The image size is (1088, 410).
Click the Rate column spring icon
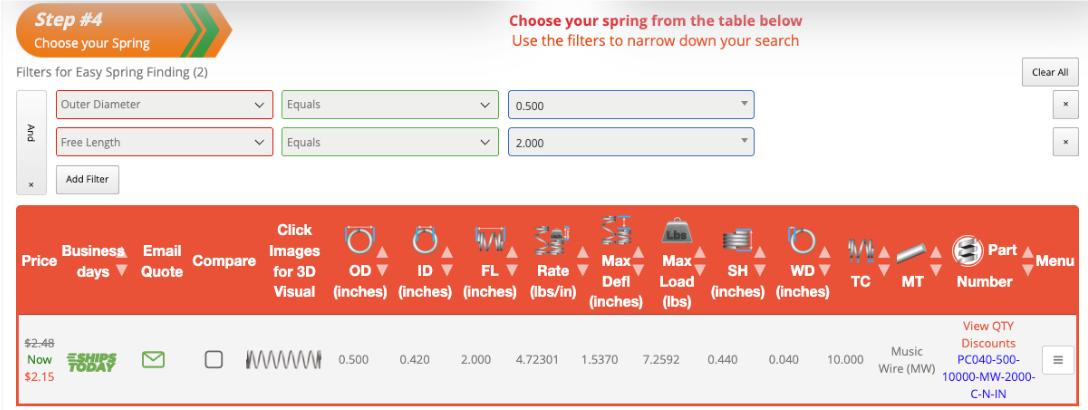552,240
